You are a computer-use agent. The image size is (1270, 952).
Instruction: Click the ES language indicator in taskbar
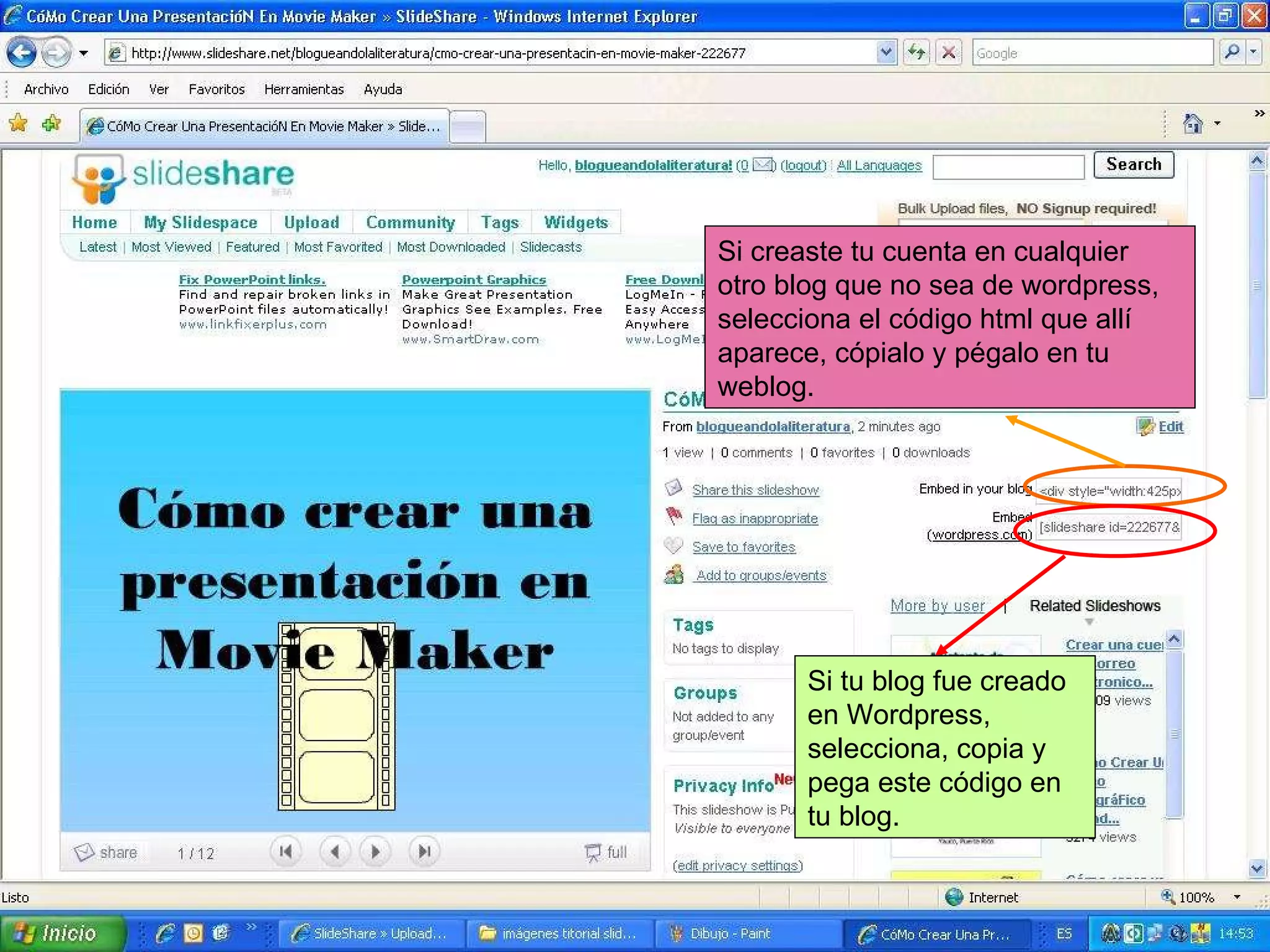(x=1064, y=933)
